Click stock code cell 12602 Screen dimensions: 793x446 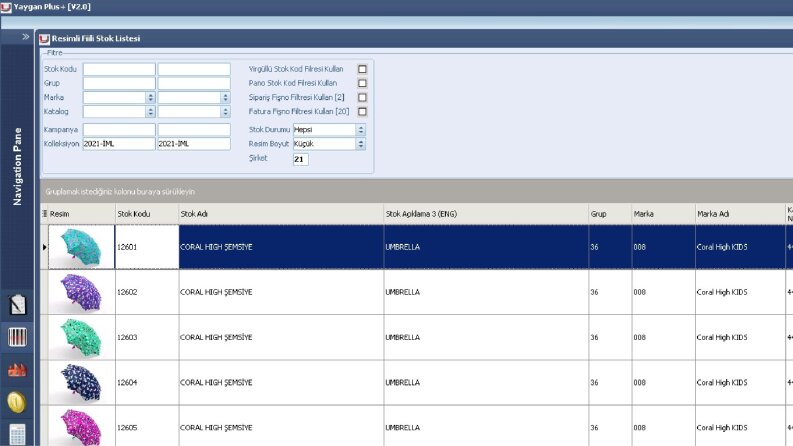[x=147, y=292]
